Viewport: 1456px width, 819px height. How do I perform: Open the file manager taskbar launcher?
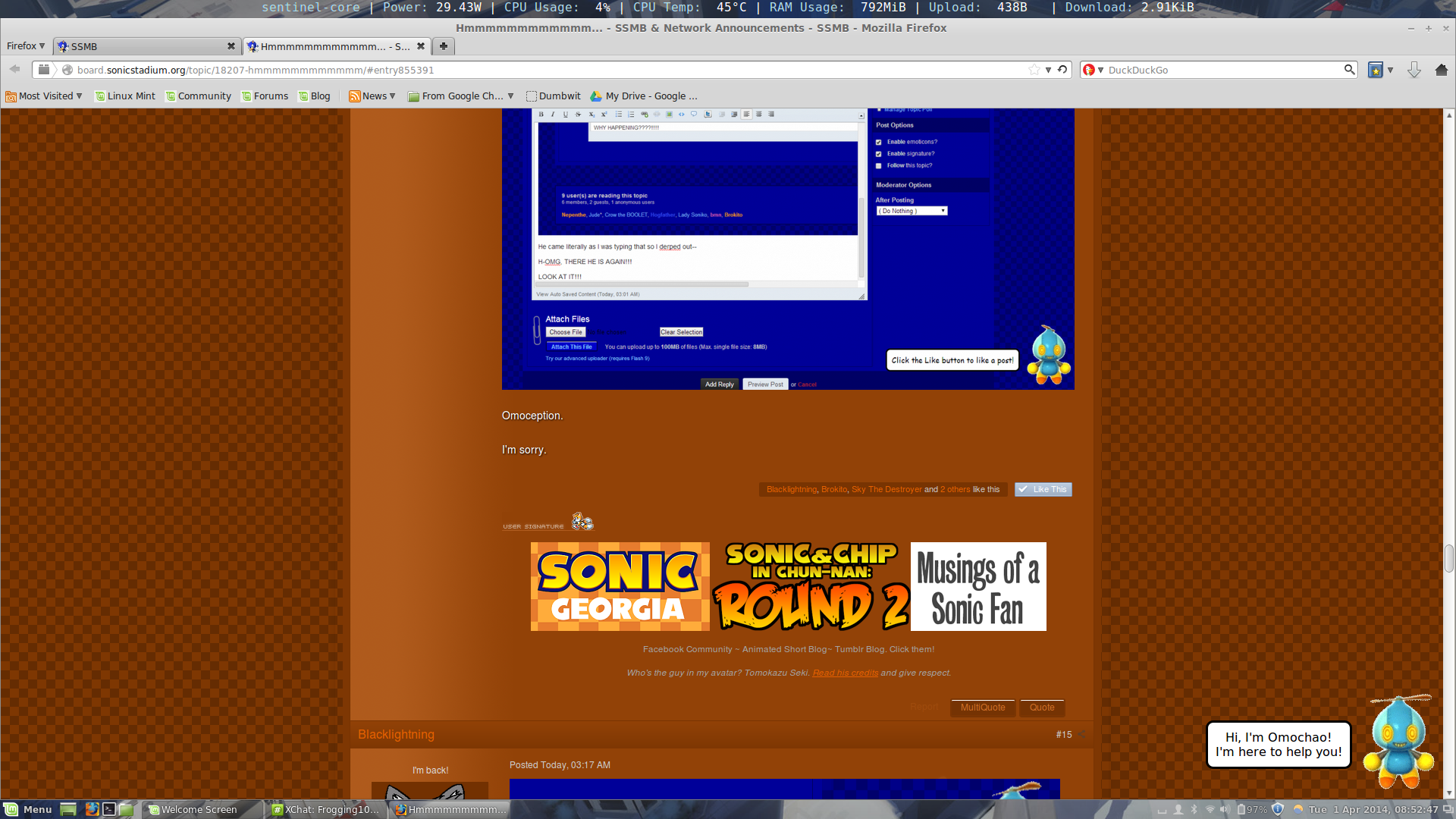click(x=127, y=809)
